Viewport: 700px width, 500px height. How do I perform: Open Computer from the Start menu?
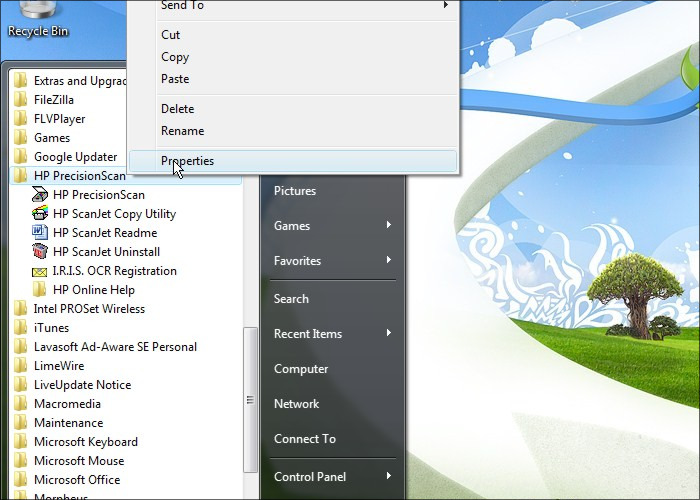[301, 369]
